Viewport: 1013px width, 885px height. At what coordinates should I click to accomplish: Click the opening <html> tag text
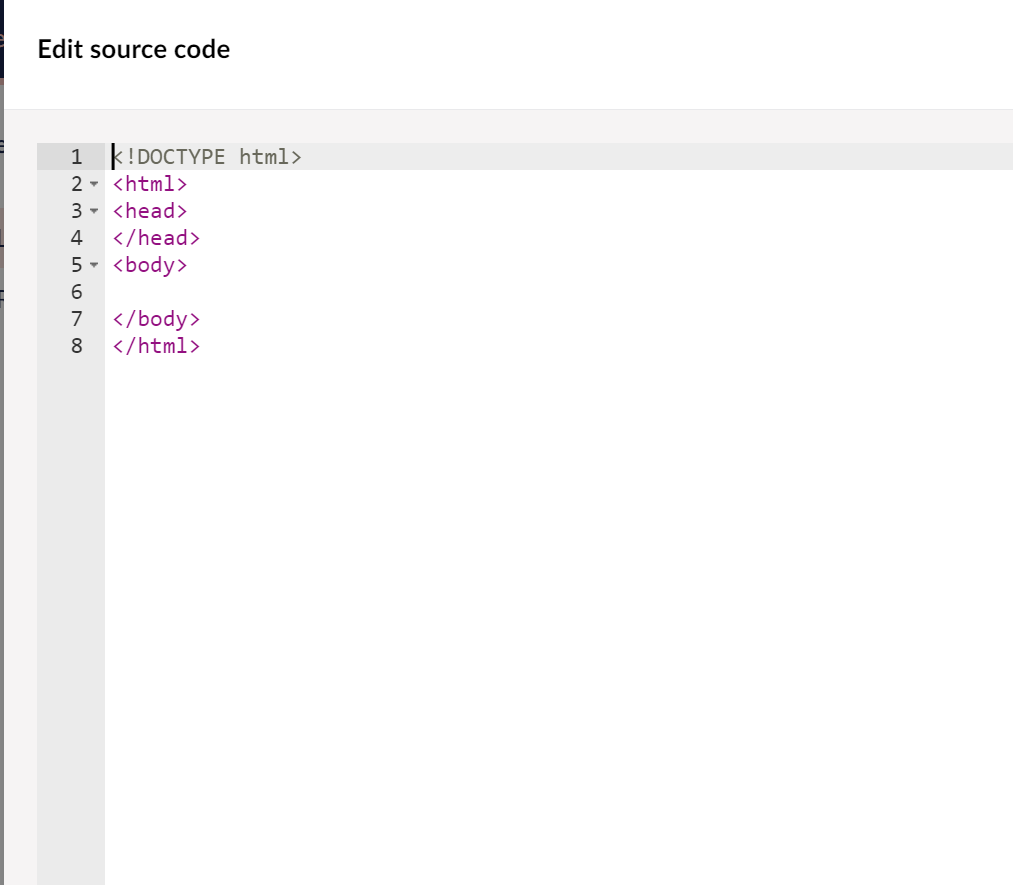pos(150,184)
